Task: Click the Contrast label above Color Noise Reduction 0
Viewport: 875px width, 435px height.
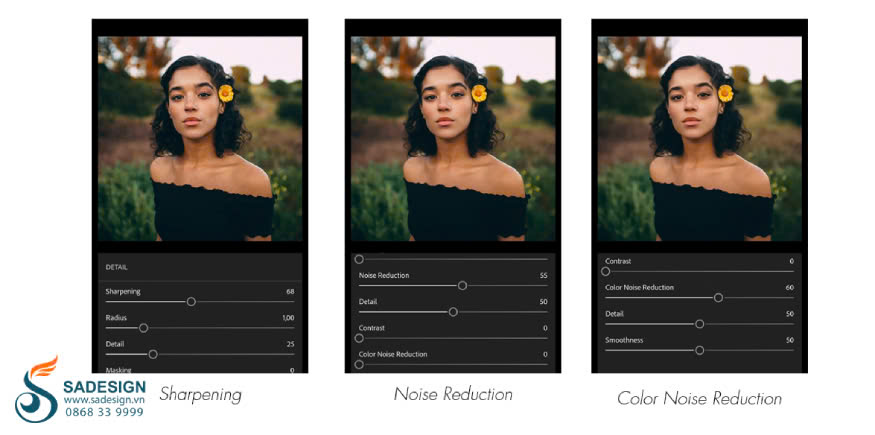Action: (372, 328)
